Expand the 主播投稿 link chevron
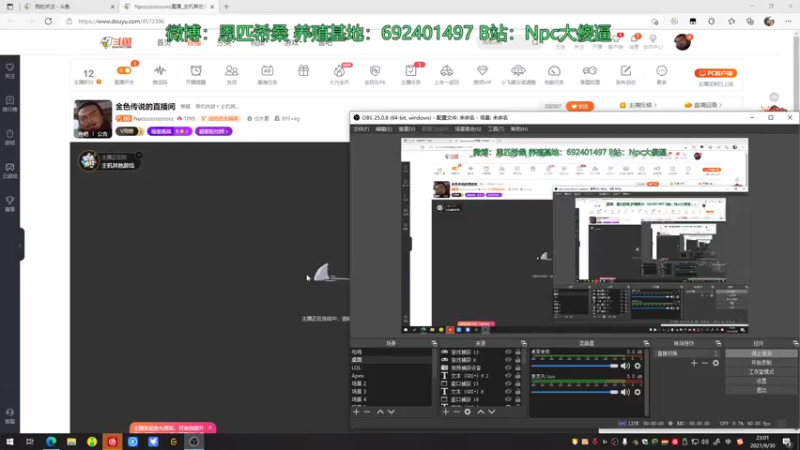The image size is (800, 450). [655, 105]
